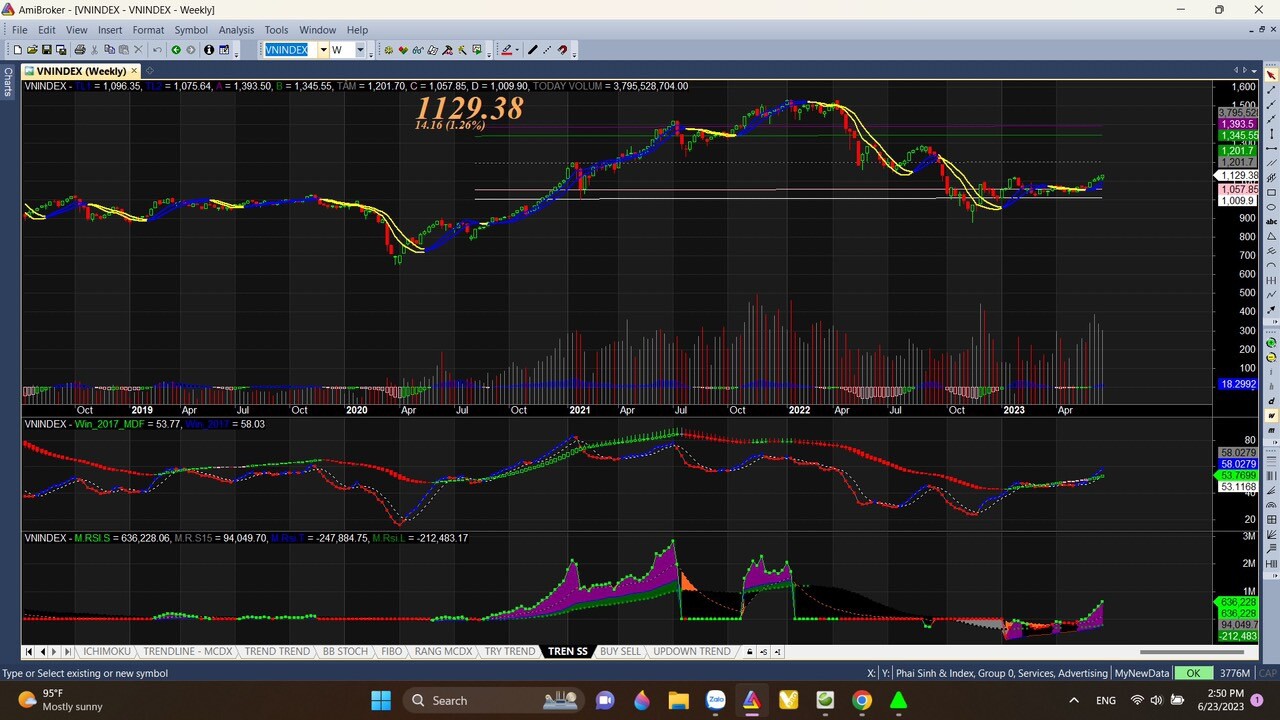Expand the analysis toolbar overflow chevron
Viewport: 1280px width, 720px height.
tap(488, 52)
